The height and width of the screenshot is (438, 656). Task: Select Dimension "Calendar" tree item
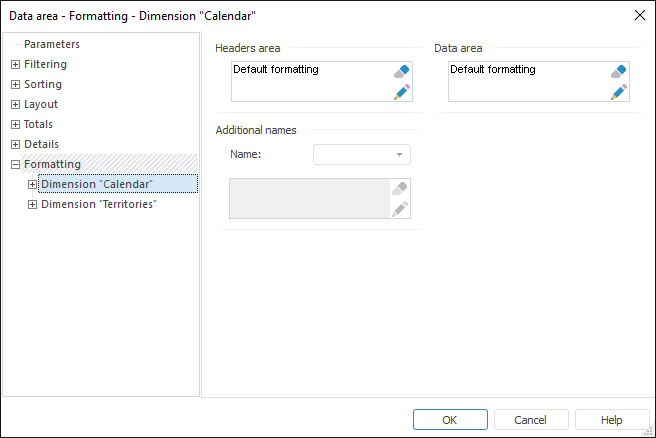pos(97,184)
